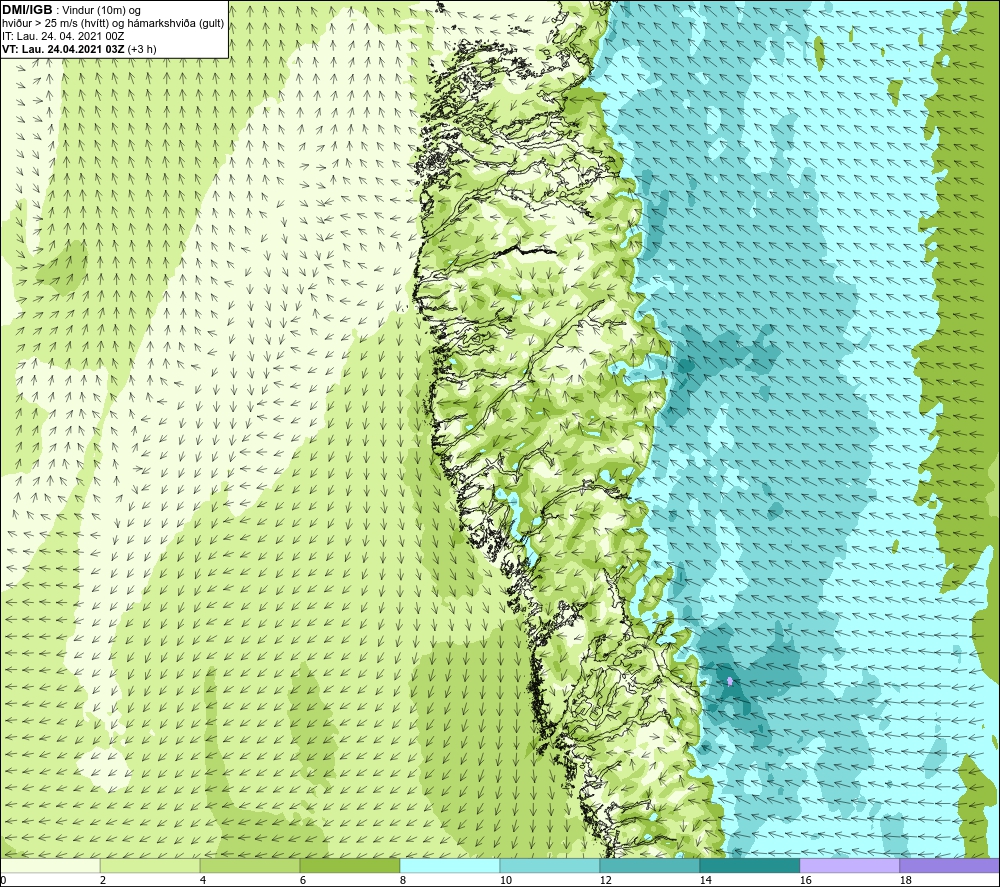Pick the medium green 4–6 m/s legend swatch
The width and height of the screenshot is (1000, 887).
click(250, 865)
